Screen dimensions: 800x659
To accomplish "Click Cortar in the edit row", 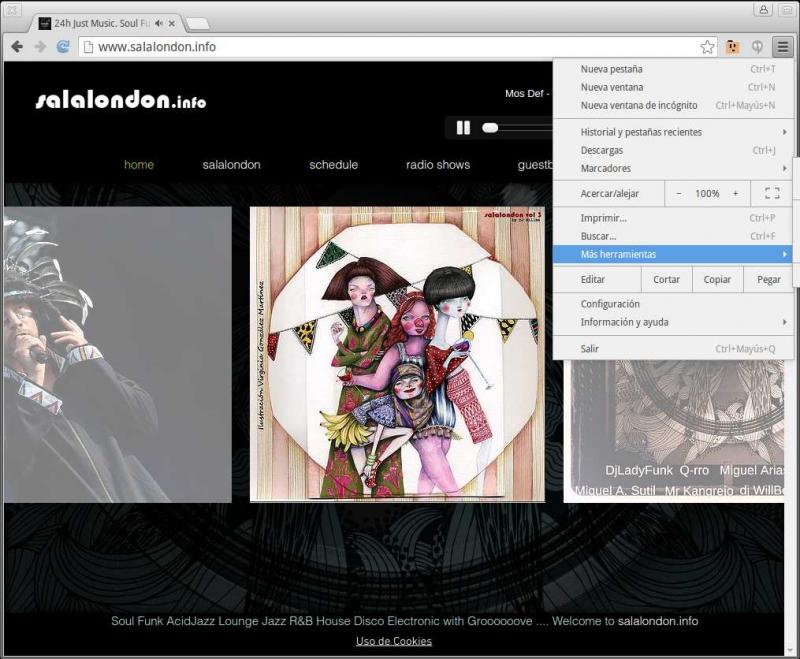I will [666, 280].
